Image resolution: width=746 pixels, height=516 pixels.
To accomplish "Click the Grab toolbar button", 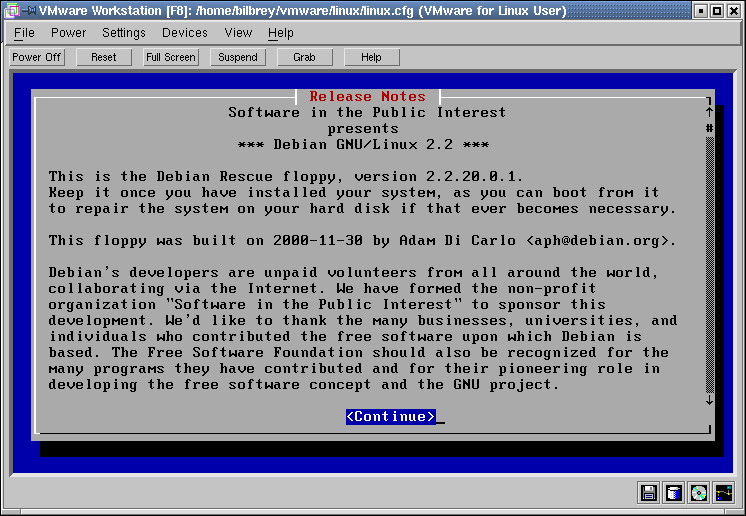I will (x=304, y=57).
